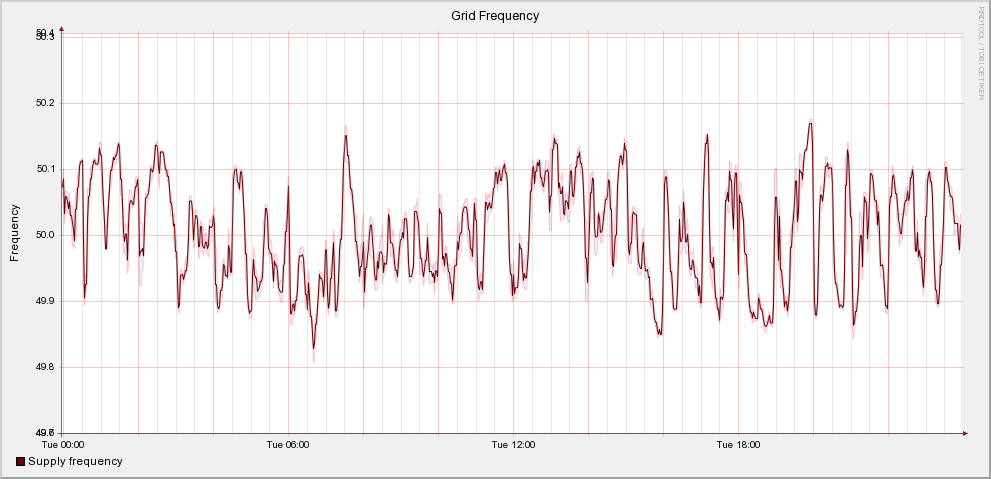Click the highest frequency peak after 18:00
Viewport: 991px width, 479px height.
[810, 123]
